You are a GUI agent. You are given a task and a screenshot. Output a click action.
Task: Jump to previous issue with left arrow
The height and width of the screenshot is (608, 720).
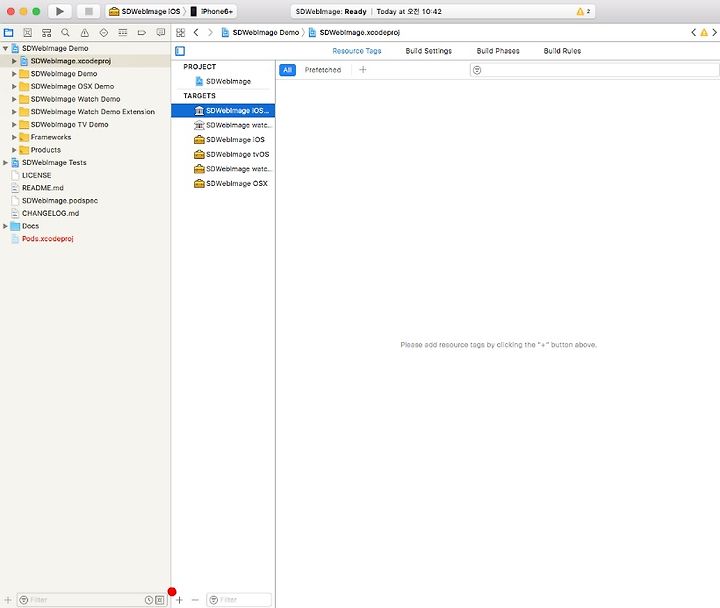(x=693, y=33)
